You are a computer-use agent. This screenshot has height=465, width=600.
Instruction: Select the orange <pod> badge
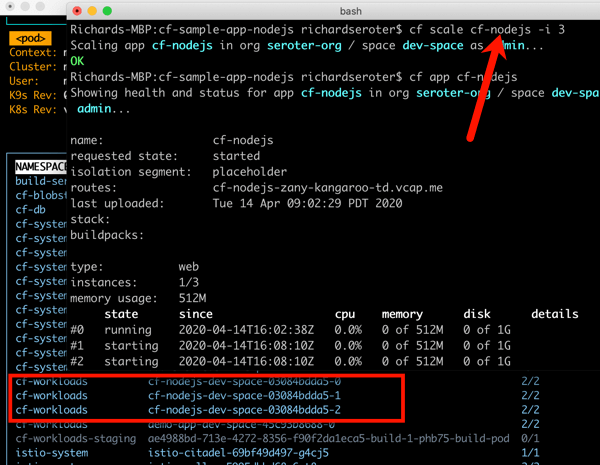pos(30,38)
